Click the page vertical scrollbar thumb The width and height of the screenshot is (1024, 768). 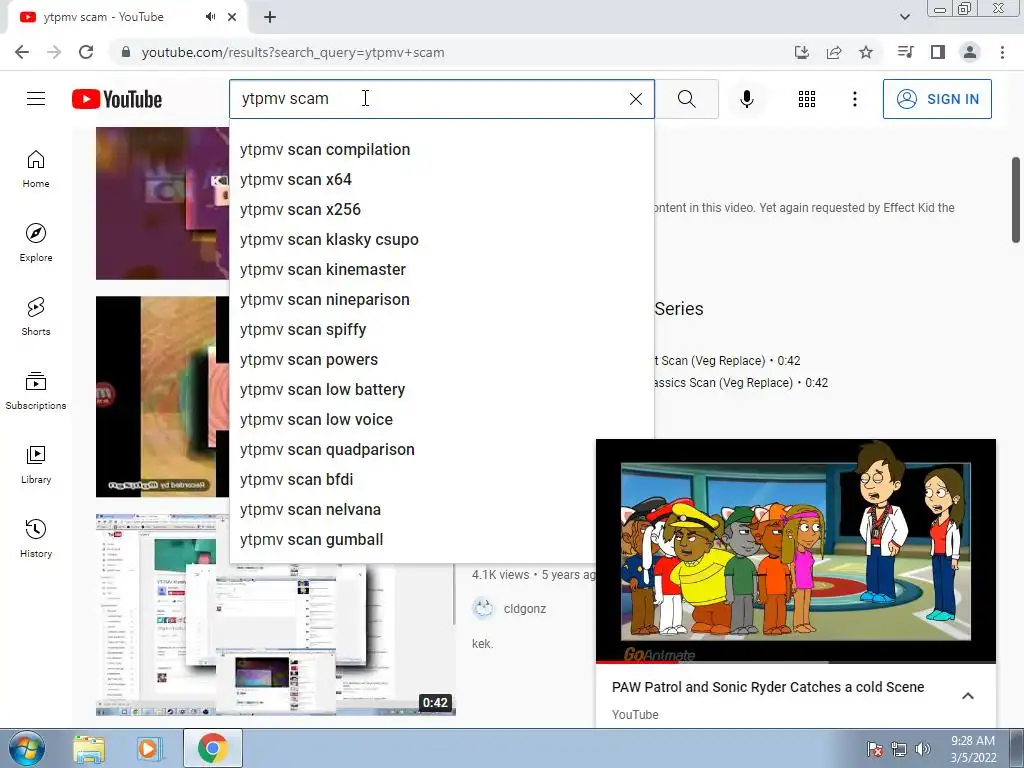tap(1016, 200)
